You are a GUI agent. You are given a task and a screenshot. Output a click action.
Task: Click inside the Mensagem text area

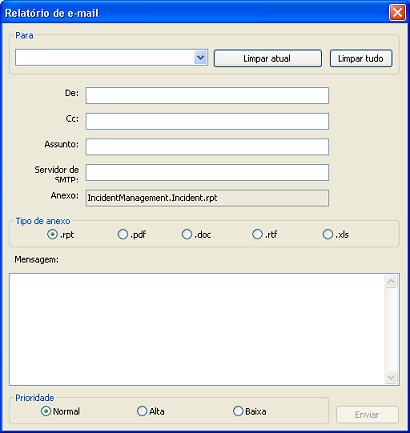(x=197, y=329)
